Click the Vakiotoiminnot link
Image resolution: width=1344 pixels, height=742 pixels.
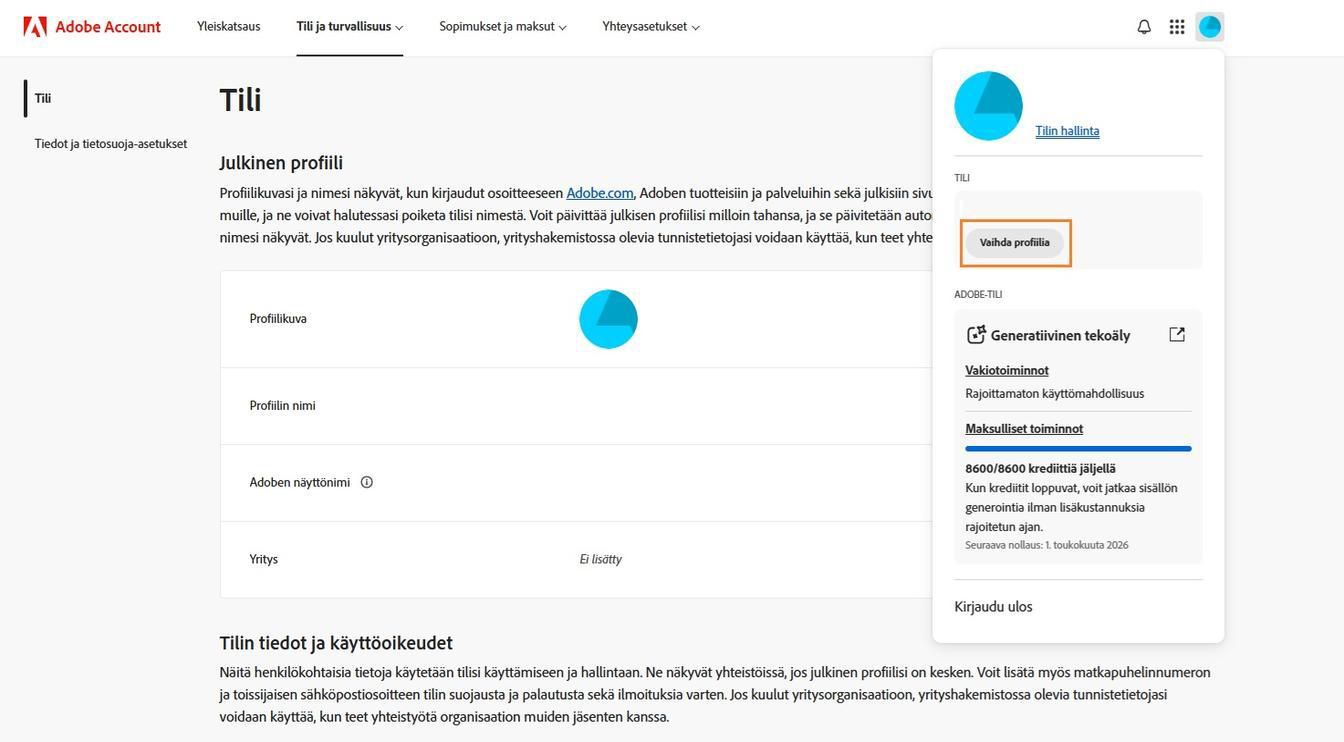click(x=1007, y=371)
